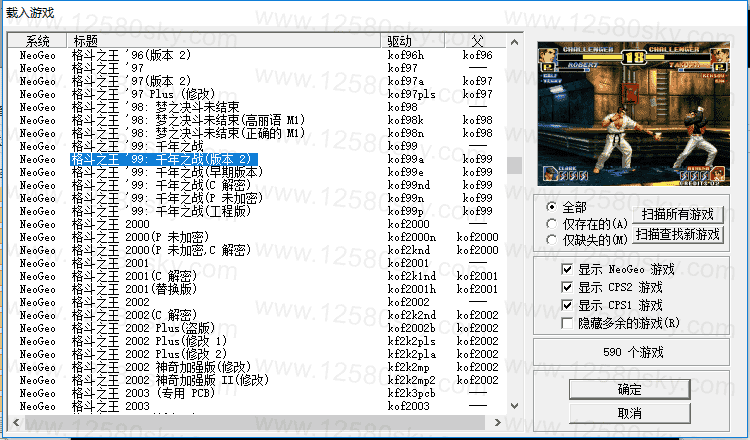Confirm with the 确定 button
This screenshot has height=440, width=750.
(629, 389)
